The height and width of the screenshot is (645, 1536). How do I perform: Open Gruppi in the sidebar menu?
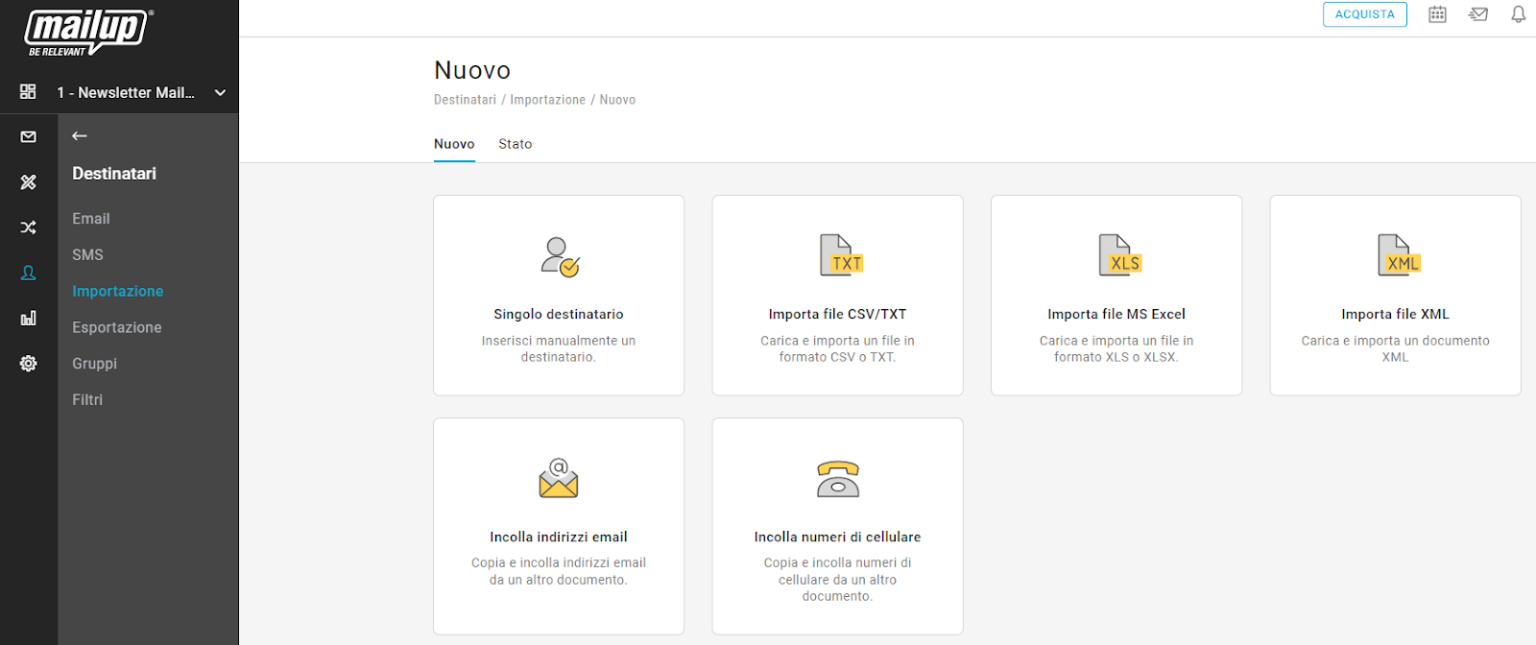pyautogui.click(x=94, y=363)
